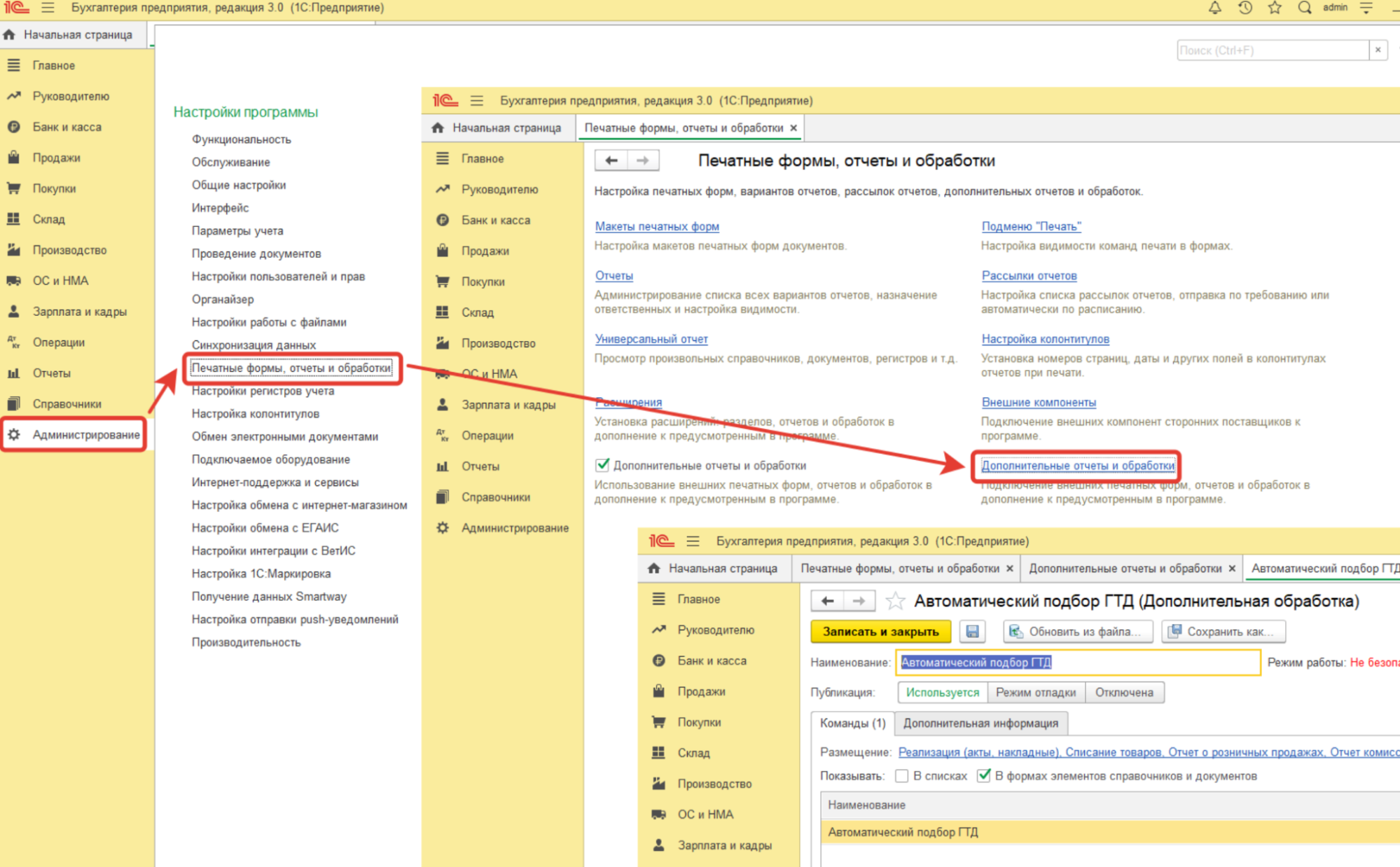Screen dimensions: 1400x867
Task: Open Печатные формы, отчеты и обработки setting
Action: [291, 368]
